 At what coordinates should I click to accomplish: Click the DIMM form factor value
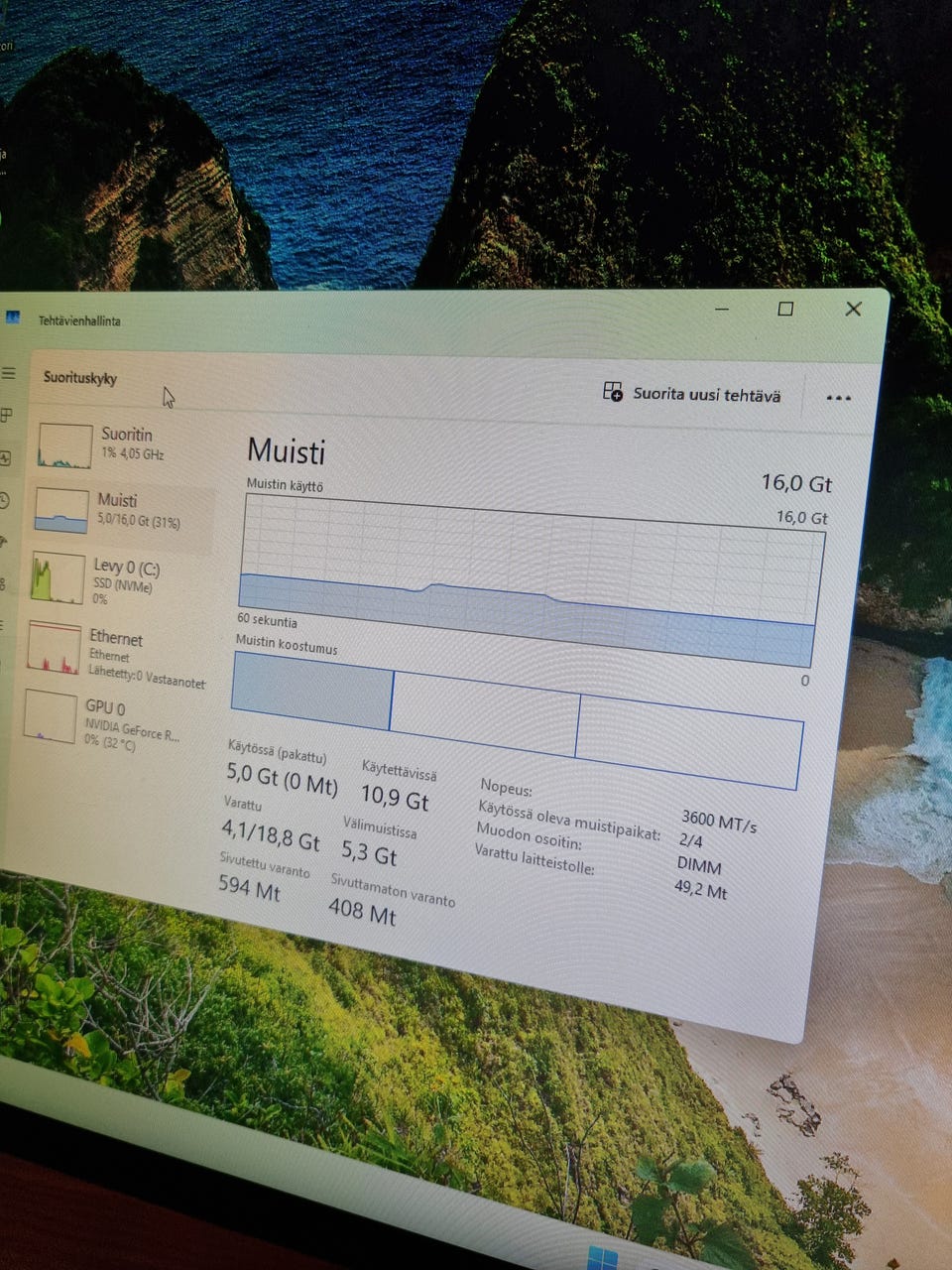click(x=699, y=864)
